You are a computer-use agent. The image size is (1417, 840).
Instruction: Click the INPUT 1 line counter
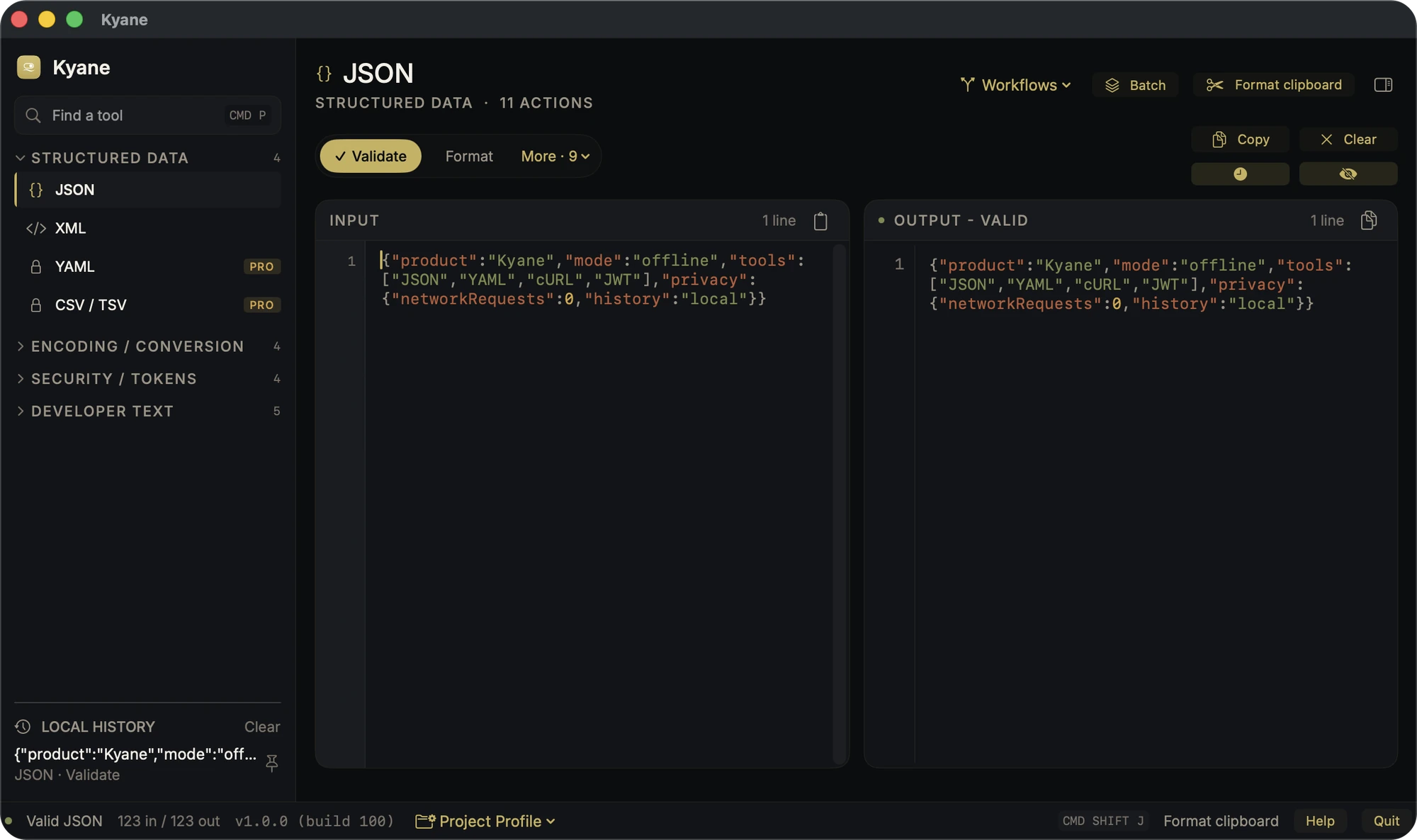click(x=779, y=220)
